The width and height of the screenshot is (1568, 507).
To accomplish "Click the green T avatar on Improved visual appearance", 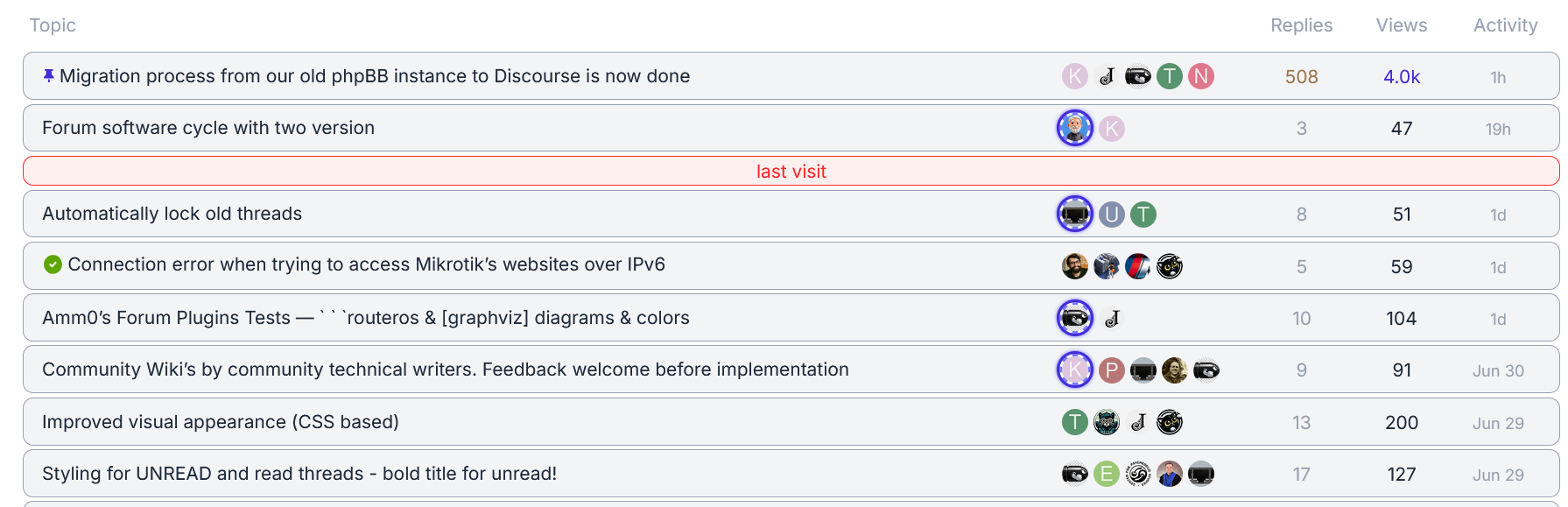I will click(1075, 422).
